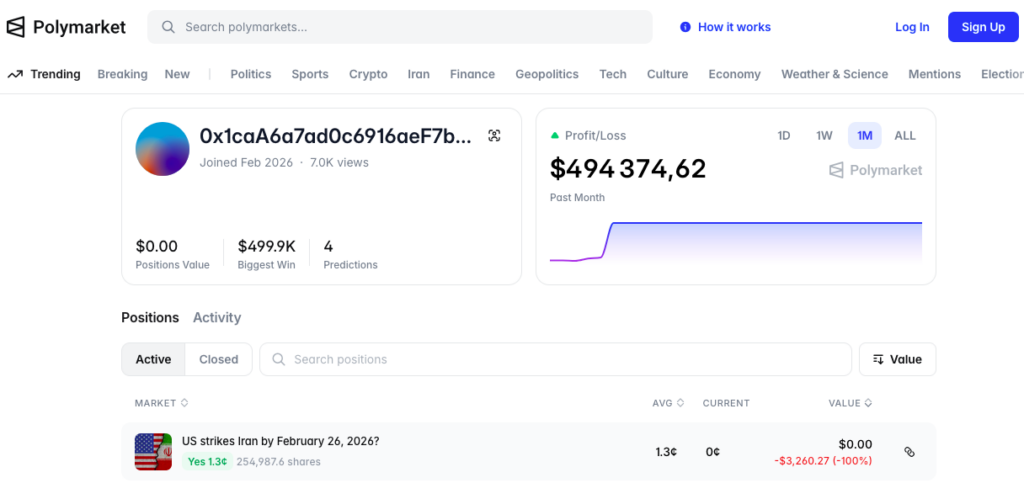Sort positions by AVG column
This screenshot has width=1024, height=483.
pyautogui.click(x=667, y=403)
